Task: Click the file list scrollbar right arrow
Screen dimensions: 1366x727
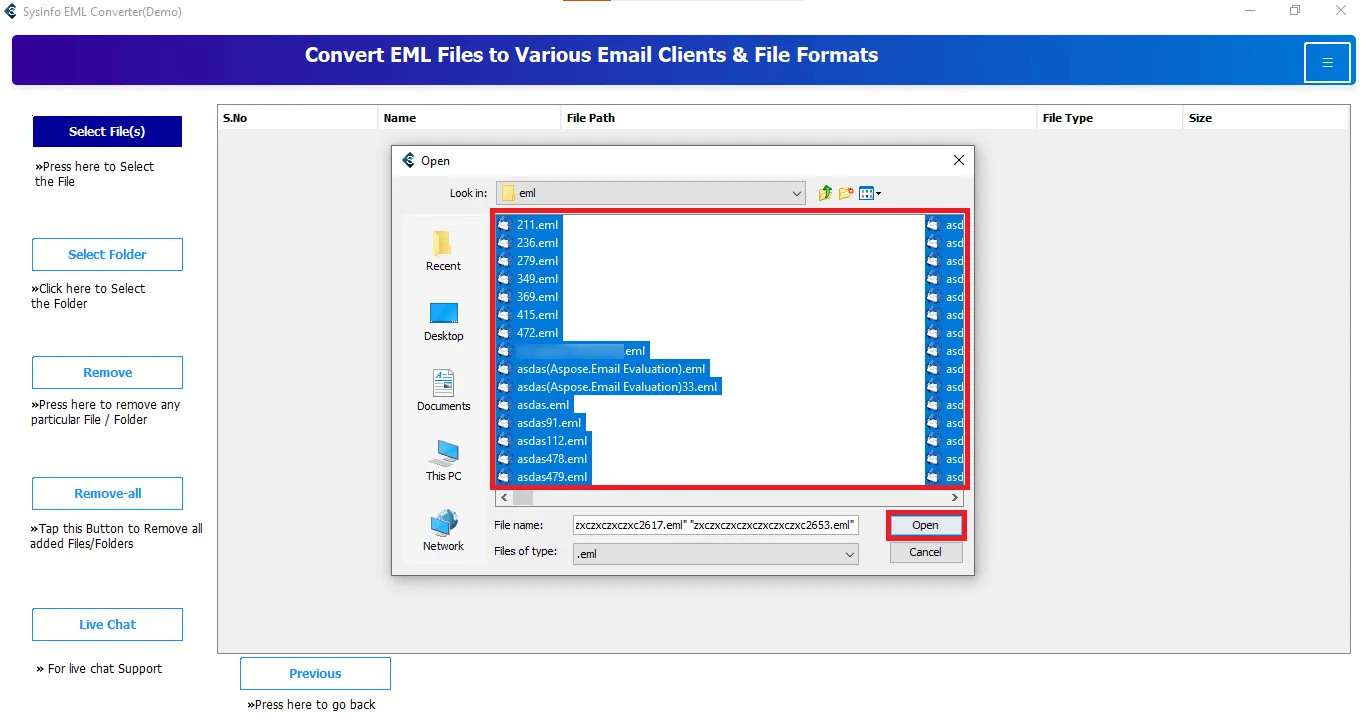Action: pos(955,498)
